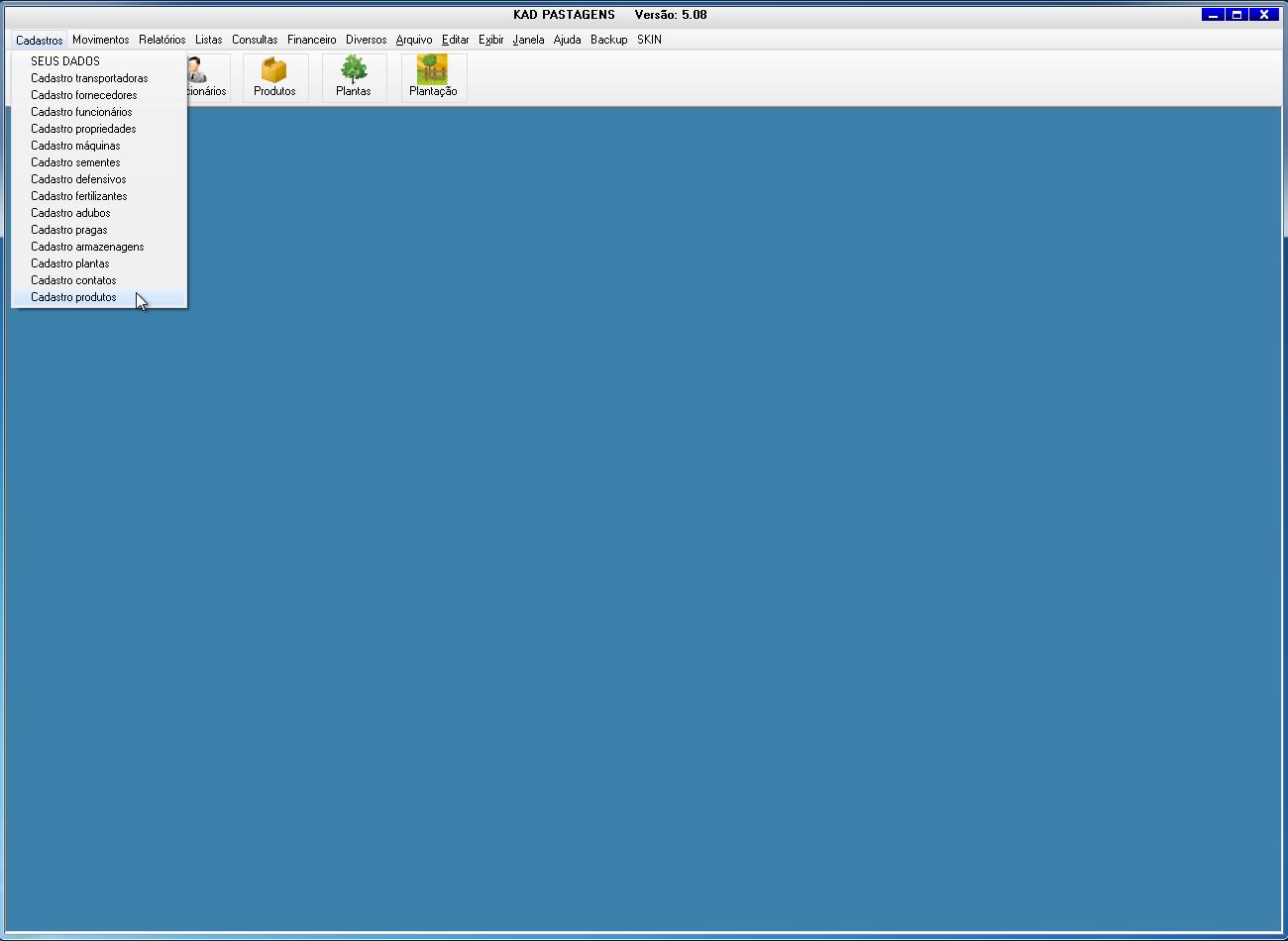Open the Ajuda menu
1288x941 pixels.
click(x=568, y=41)
